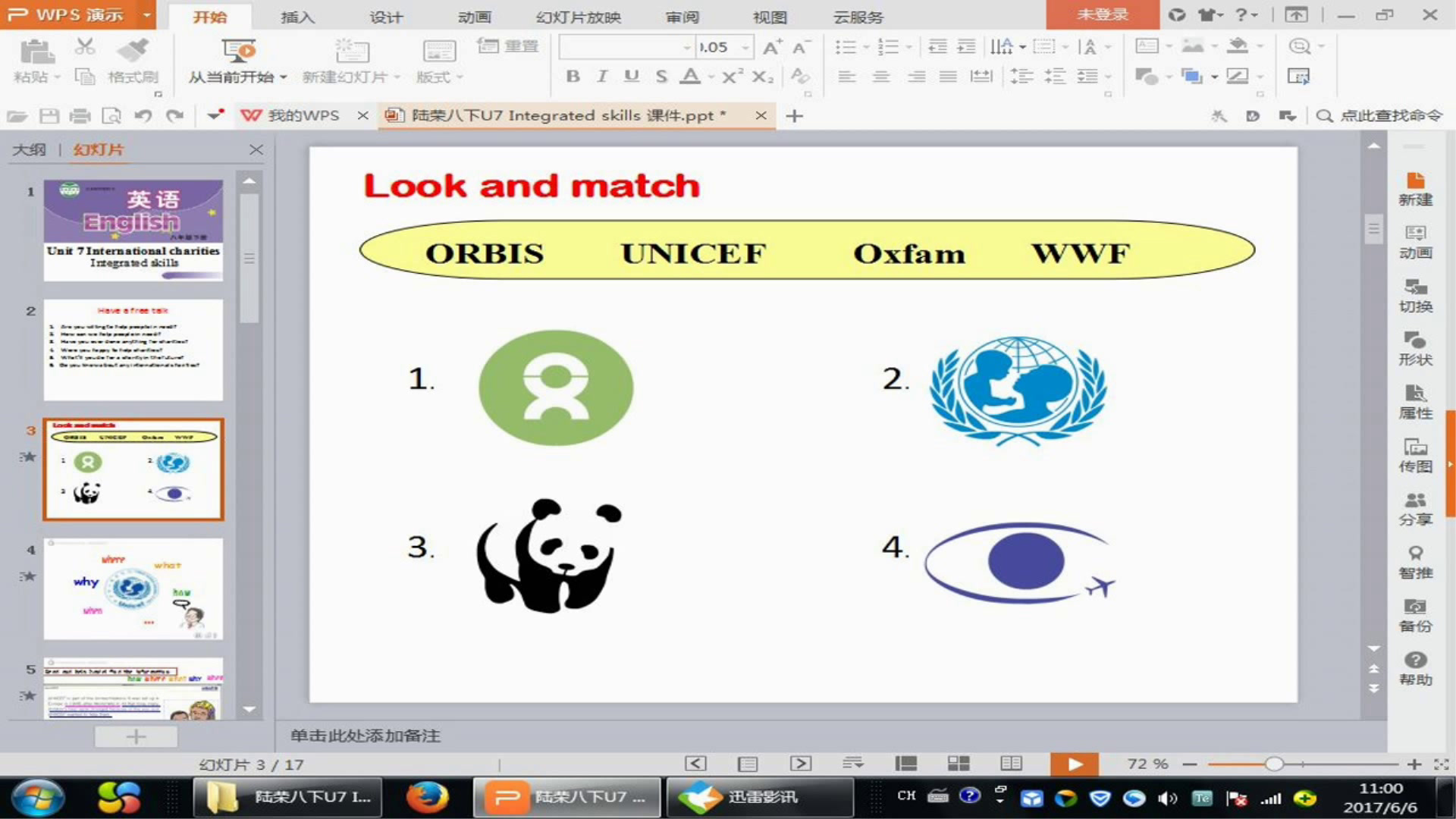Image resolution: width=1456 pixels, height=819 pixels.
Task: Click the Cut scissors icon
Action: 85,46
